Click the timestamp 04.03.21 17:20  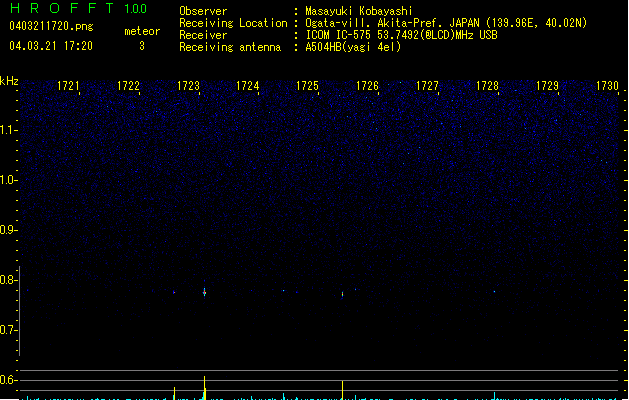[51, 46]
